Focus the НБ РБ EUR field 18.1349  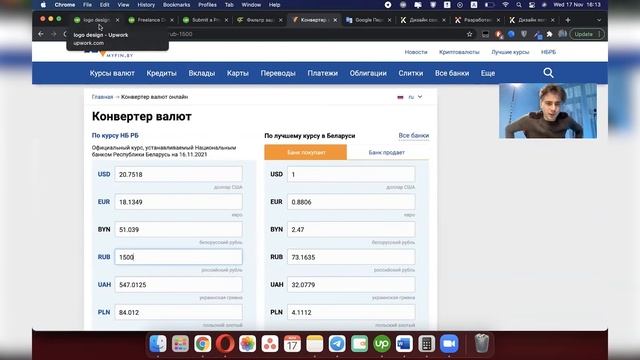coord(178,202)
